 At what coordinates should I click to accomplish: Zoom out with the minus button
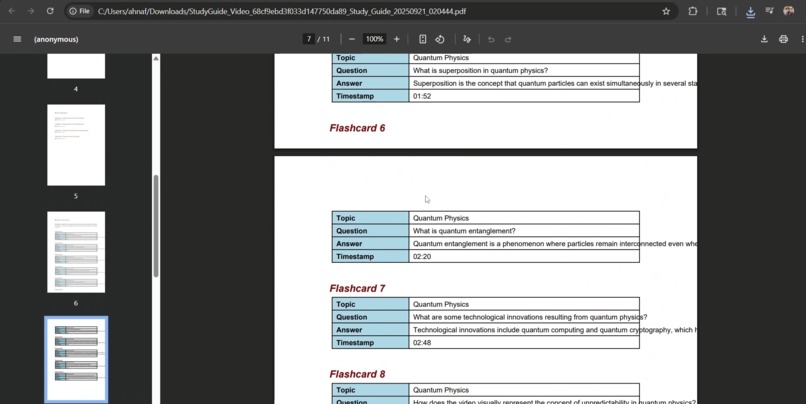point(352,39)
